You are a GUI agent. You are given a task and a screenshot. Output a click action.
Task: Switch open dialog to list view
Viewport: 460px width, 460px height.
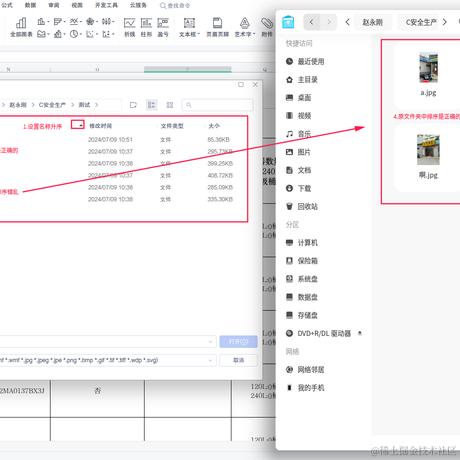pos(152,105)
